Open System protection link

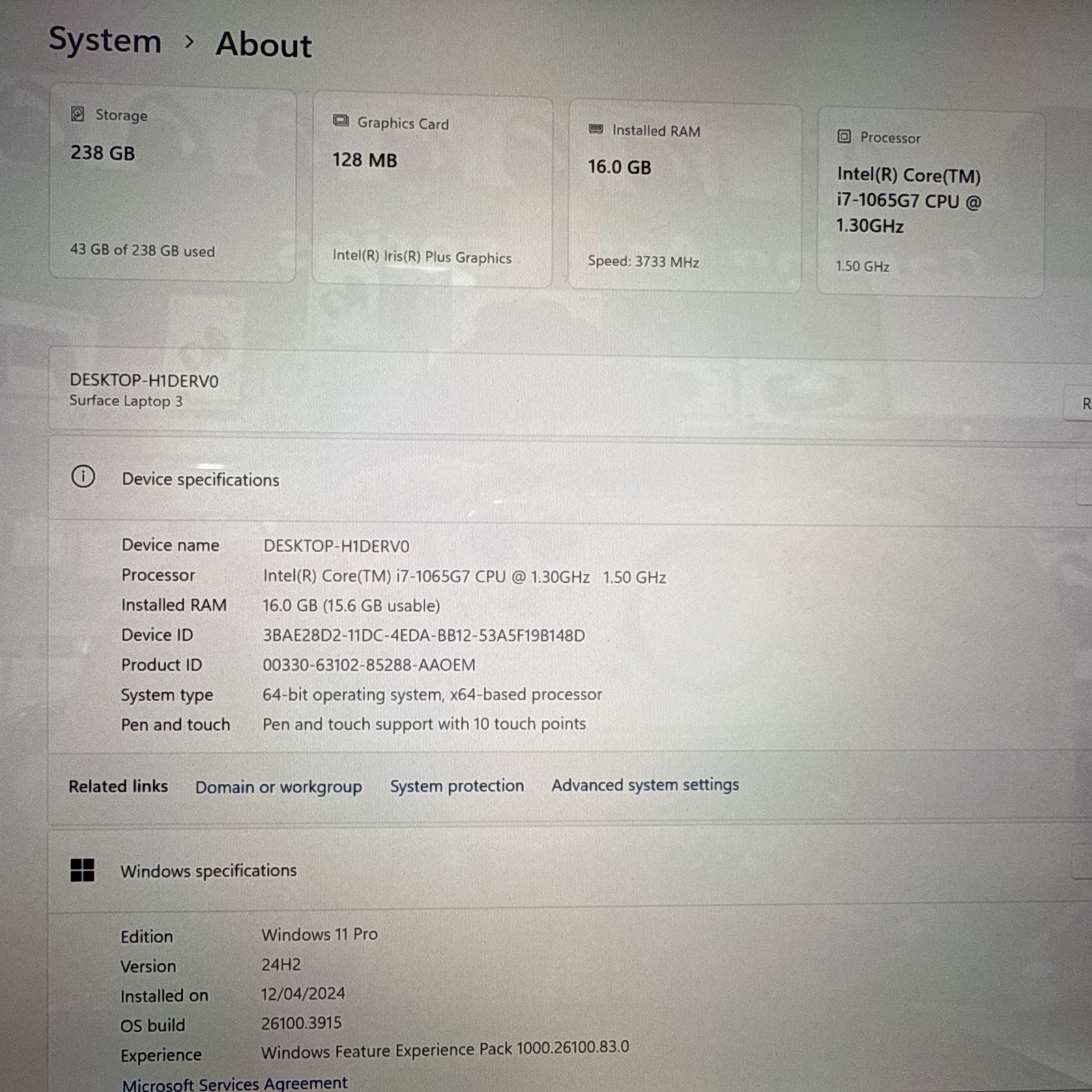pos(457,786)
